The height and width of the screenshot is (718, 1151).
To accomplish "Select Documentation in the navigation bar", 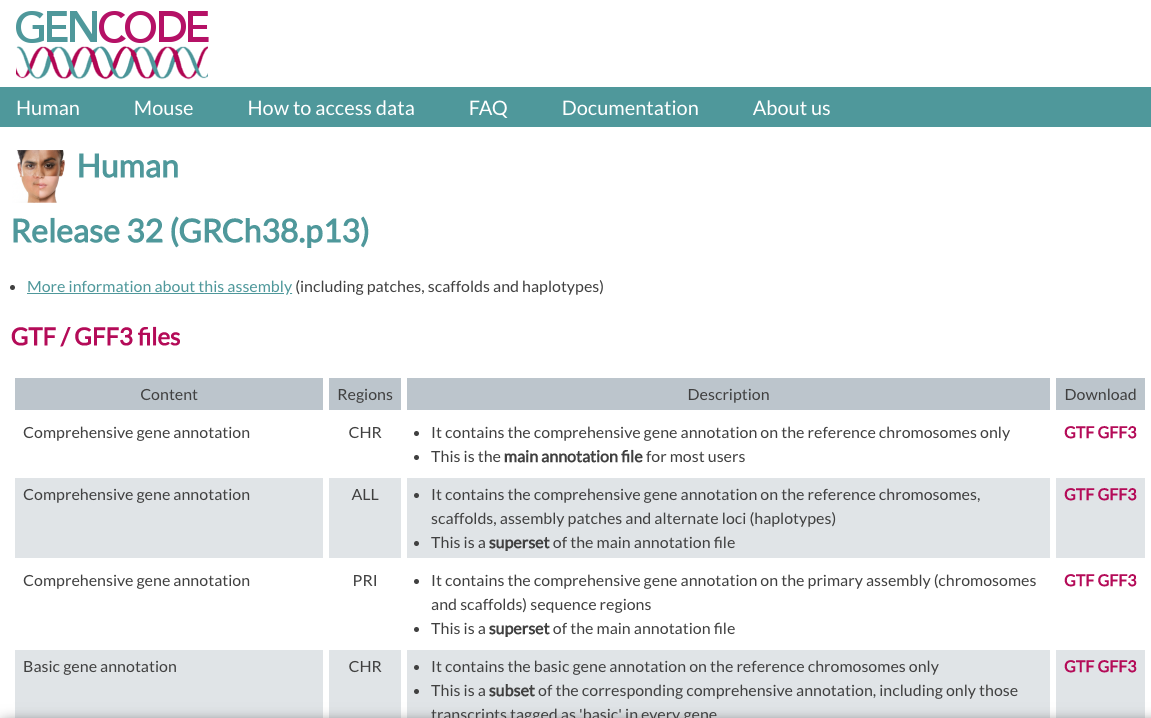I will tap(630, 108).
